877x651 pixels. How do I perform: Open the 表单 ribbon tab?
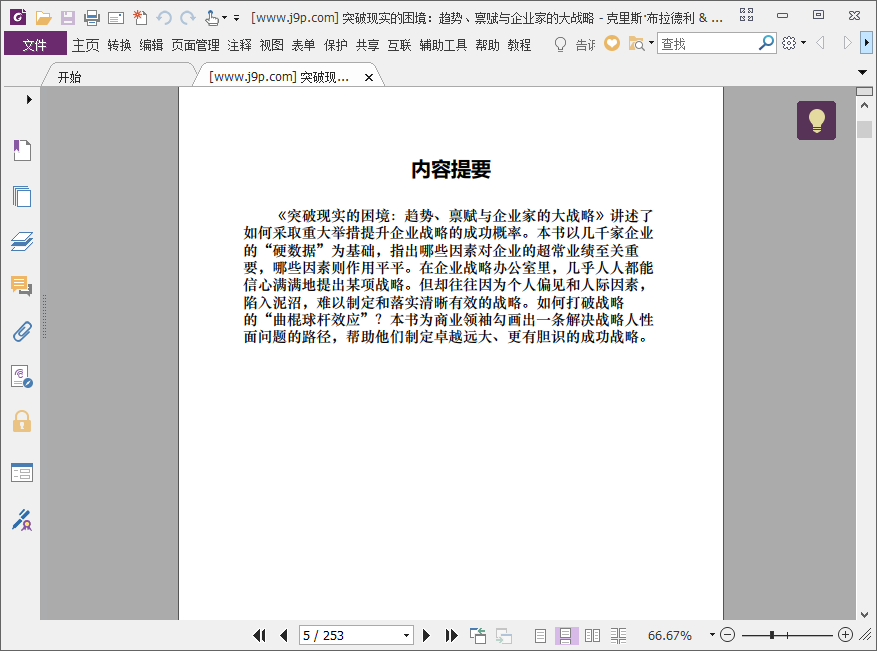(303, 45)
